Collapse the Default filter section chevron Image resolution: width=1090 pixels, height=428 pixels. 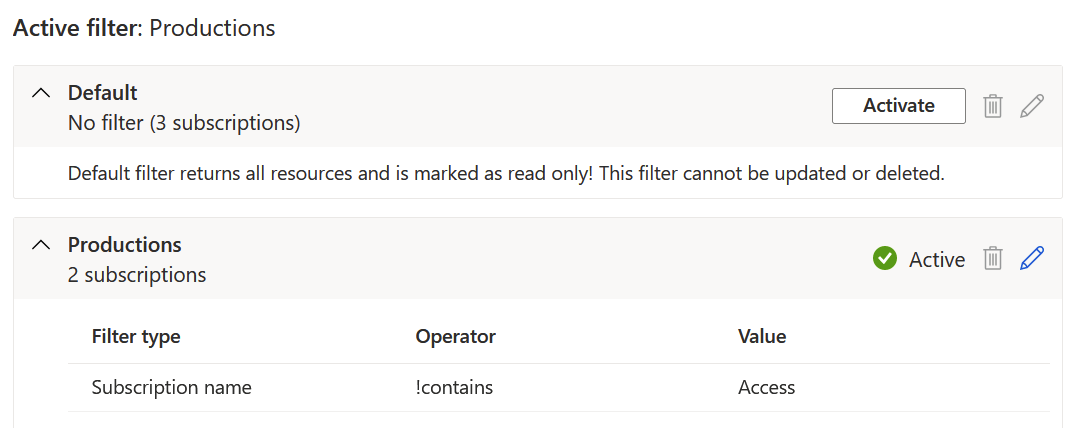(x=42, y=92)
